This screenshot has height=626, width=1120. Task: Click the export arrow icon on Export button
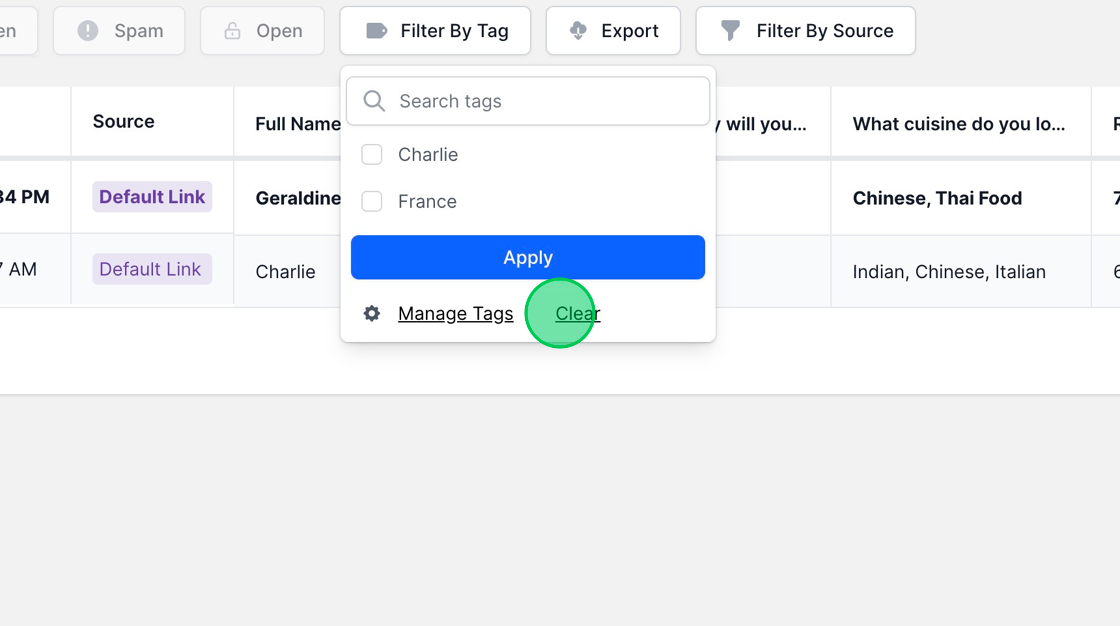pyautogui.click(x=576, y=30)
